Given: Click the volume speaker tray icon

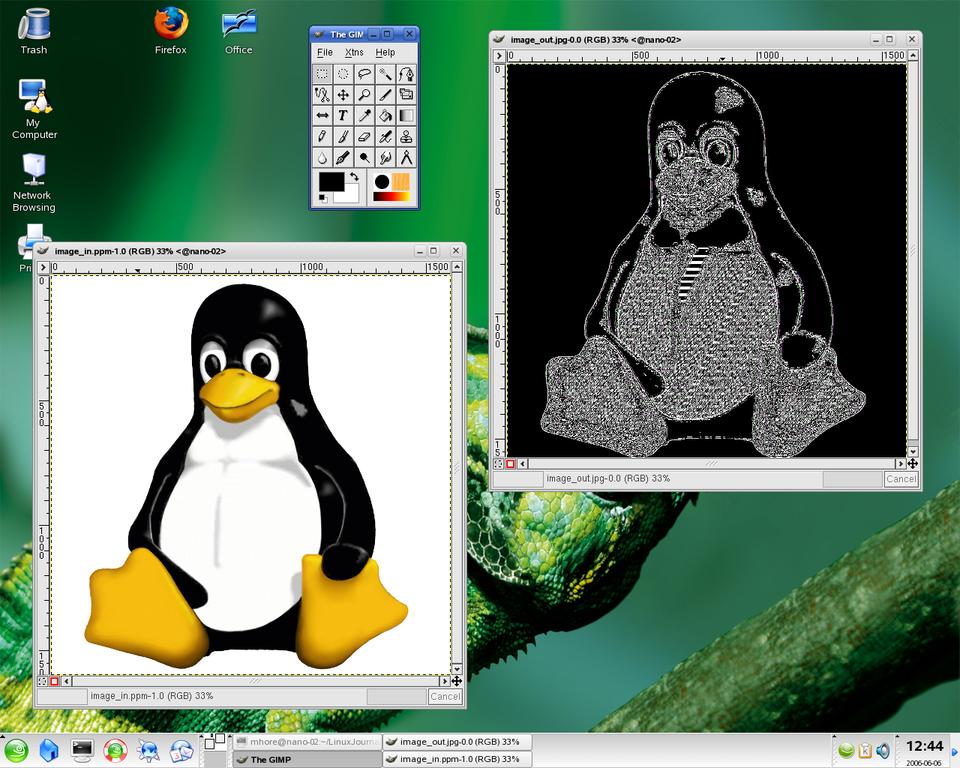Looking at the screenshot, I should 883,750.
